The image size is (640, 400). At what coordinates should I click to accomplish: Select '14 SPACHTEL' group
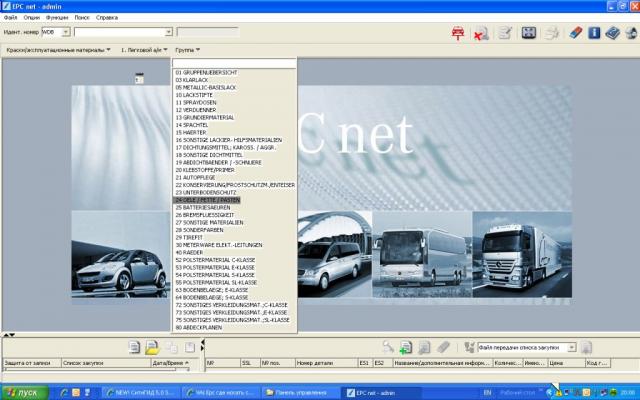click(192, 125)
